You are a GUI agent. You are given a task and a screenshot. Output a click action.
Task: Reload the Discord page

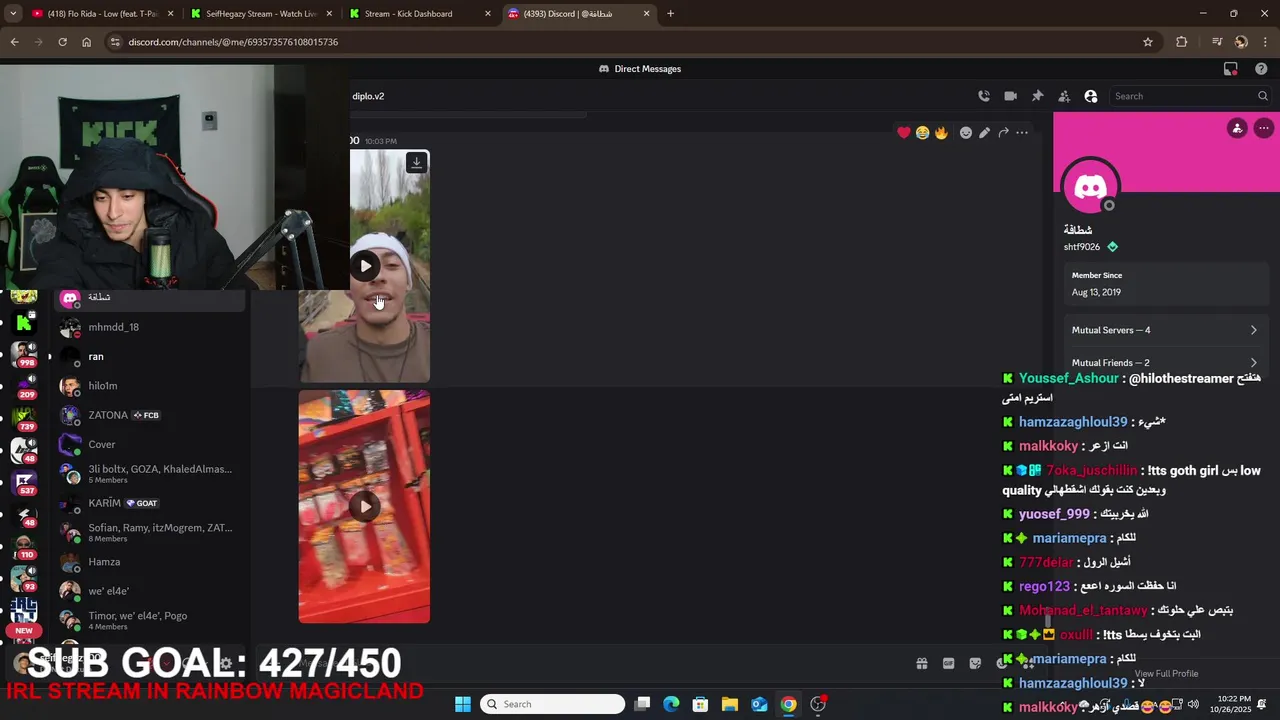pos(62,42)
